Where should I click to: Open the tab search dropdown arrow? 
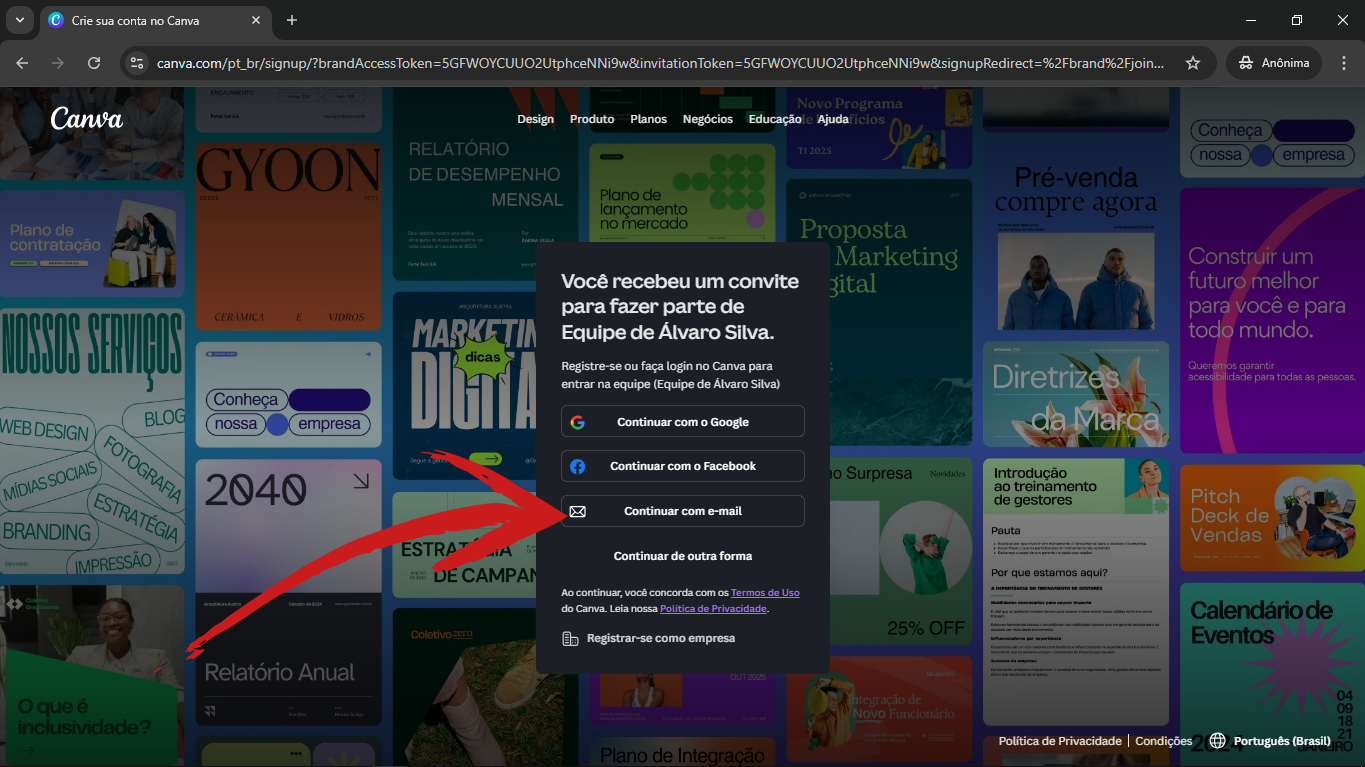coord(19,20)
